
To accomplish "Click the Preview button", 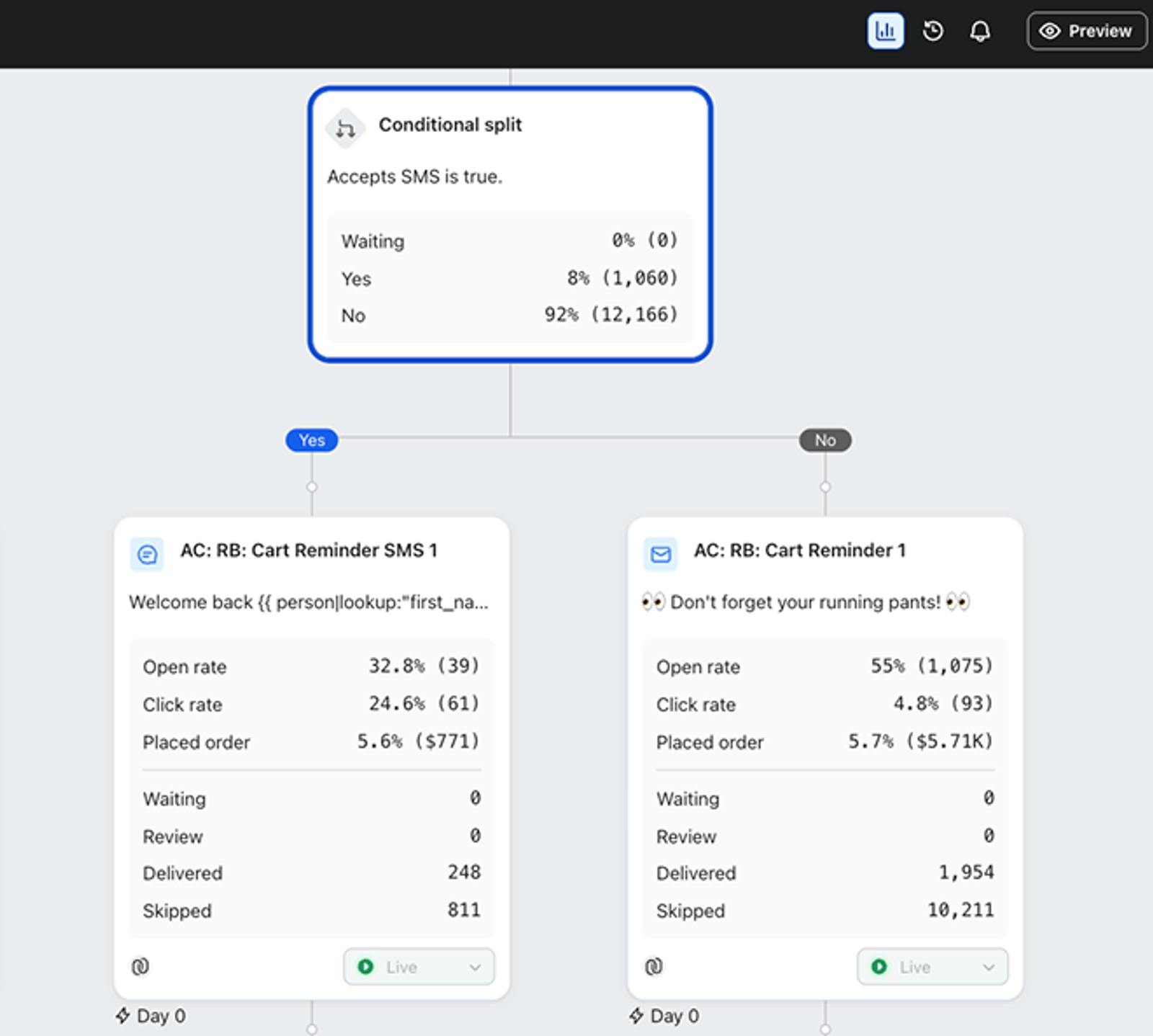I will pyautogui.click(x=1087, y=31).
